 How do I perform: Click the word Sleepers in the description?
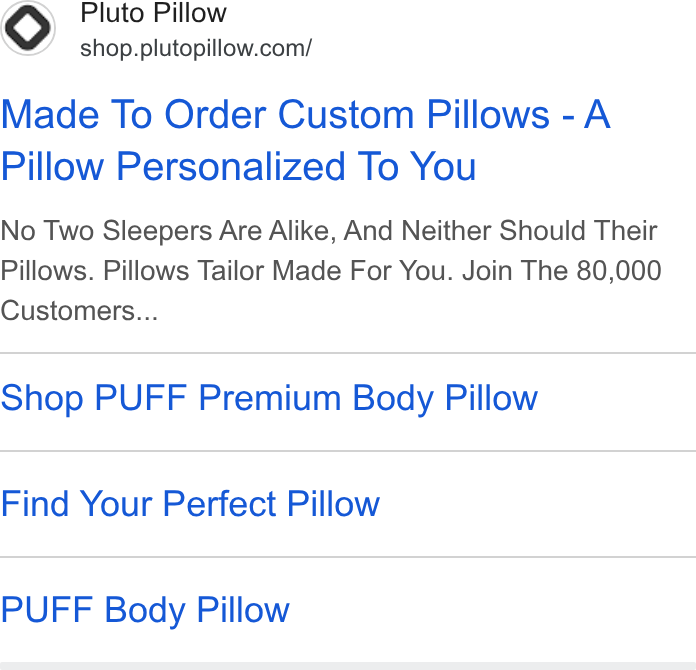(x=158, y=231)
